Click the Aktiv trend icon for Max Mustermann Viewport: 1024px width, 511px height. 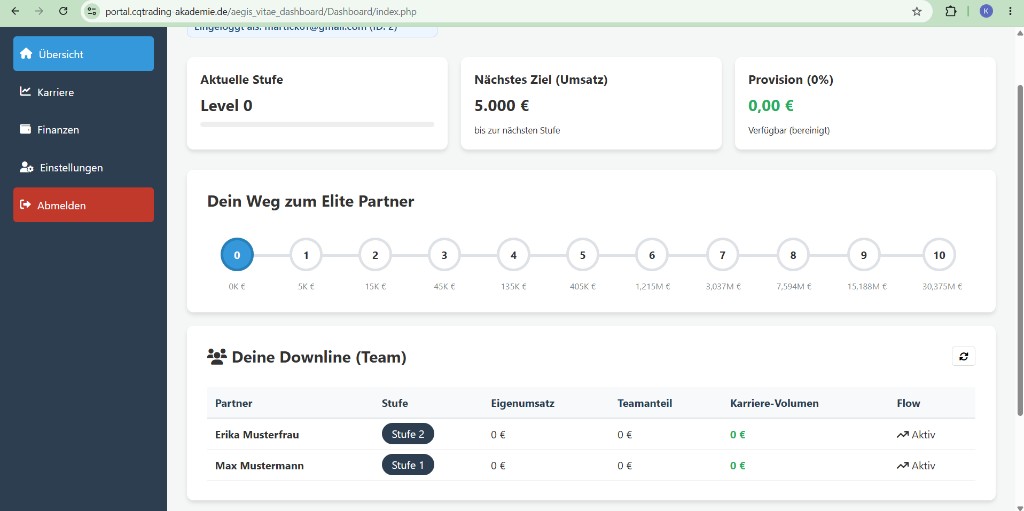point(903,466)
